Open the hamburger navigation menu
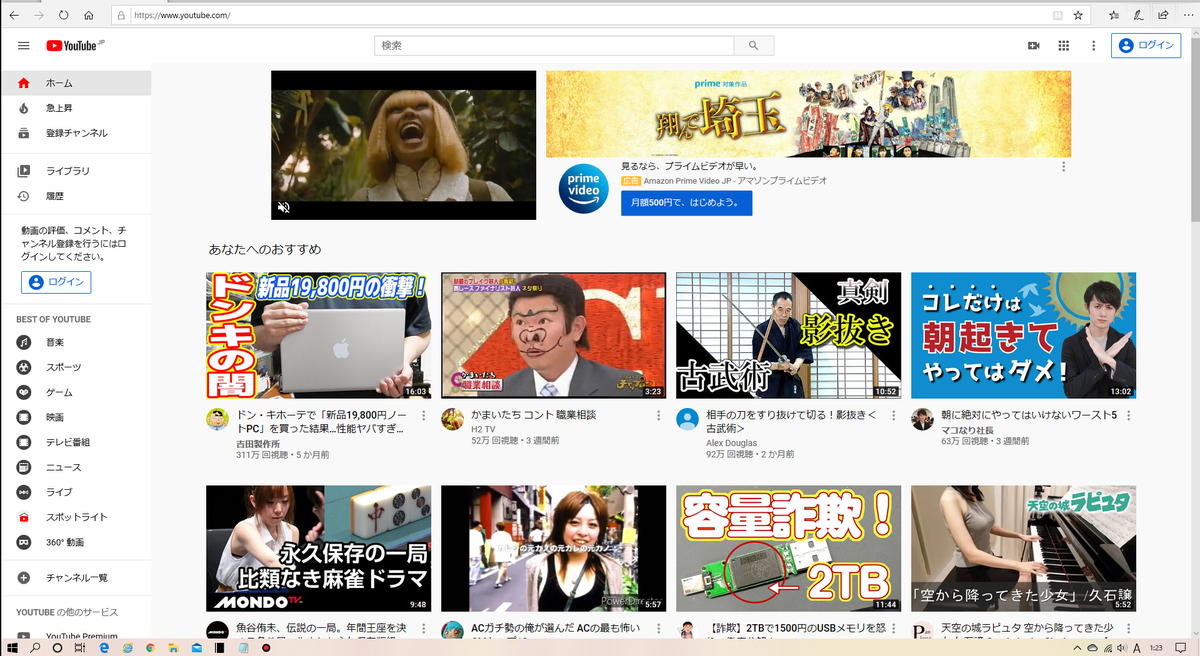This screenshot has height=656, width=1200. (x=24, y=45)
